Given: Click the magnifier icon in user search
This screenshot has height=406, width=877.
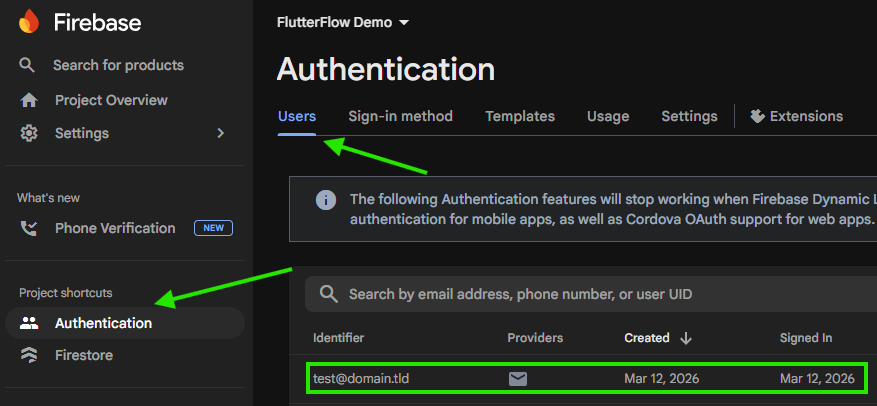Looking at the screenshot, I should [329, 294].
